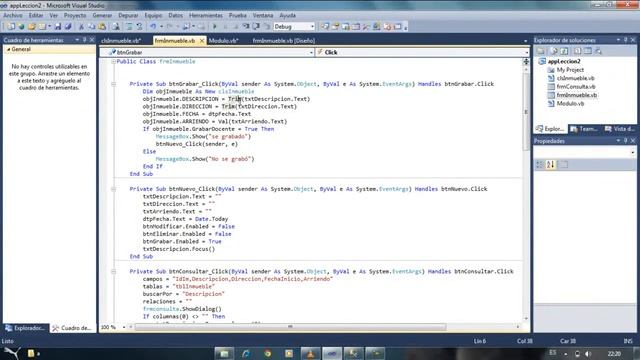Click the View Designer icon in Solution Explorer
Viewport: 640px width, 360px height.
(588, 51)
